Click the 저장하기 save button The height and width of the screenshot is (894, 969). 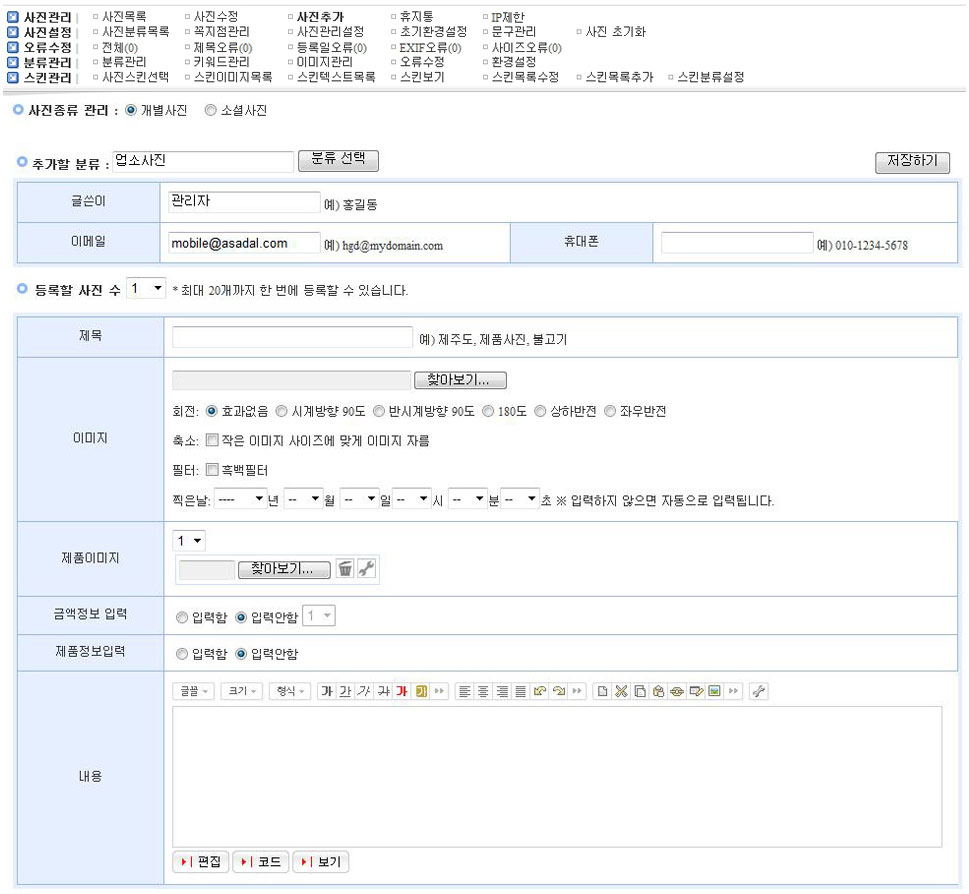click(x=911, y=162)
